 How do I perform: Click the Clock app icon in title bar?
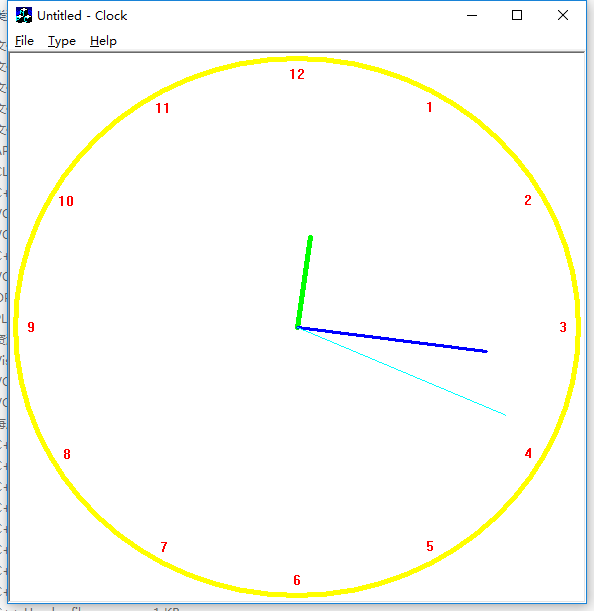(24, 16)
